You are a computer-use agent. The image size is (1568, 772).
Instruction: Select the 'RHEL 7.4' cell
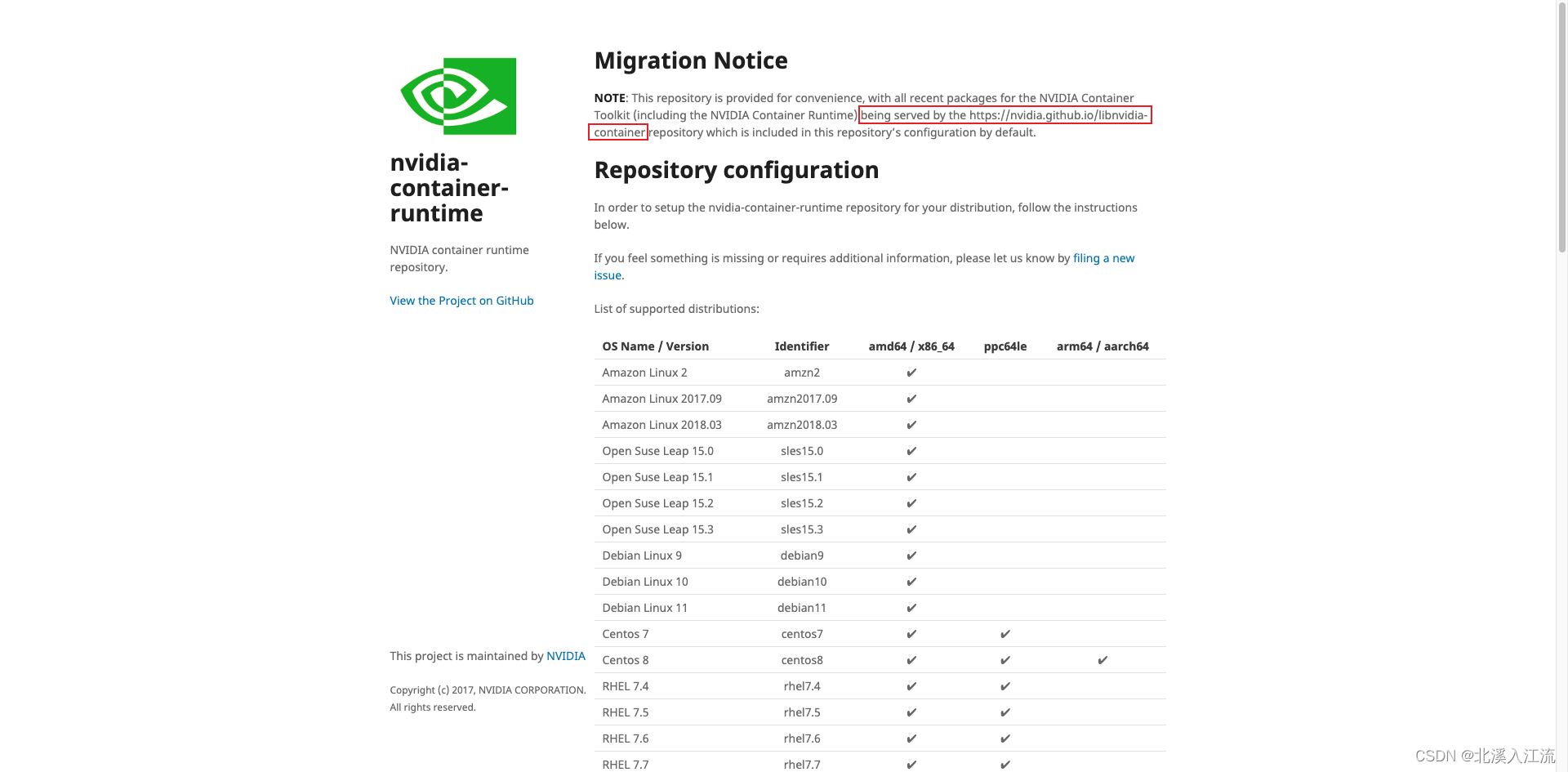(626, 686)
